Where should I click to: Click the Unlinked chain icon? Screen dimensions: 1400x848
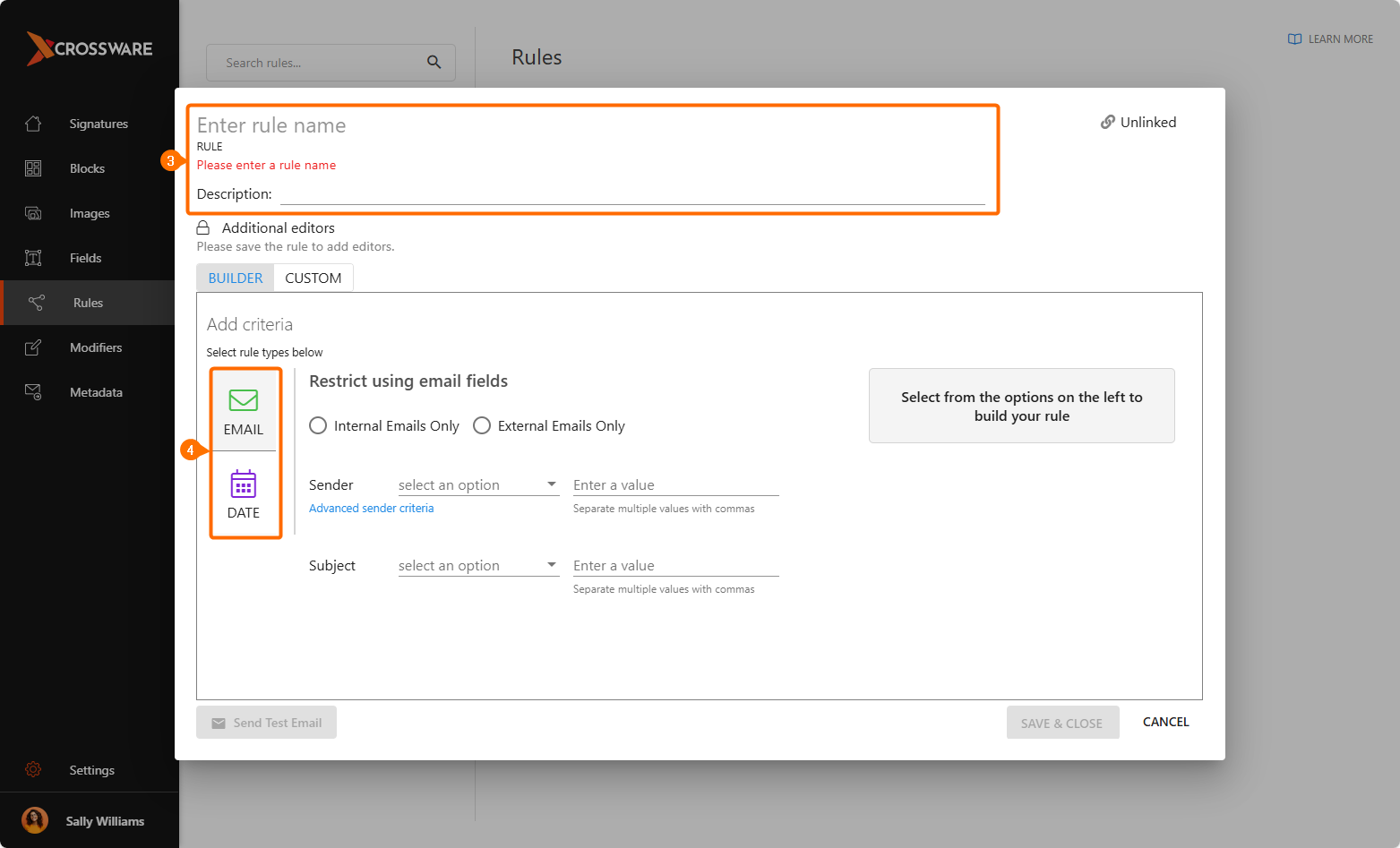(x=1107, y=123)
